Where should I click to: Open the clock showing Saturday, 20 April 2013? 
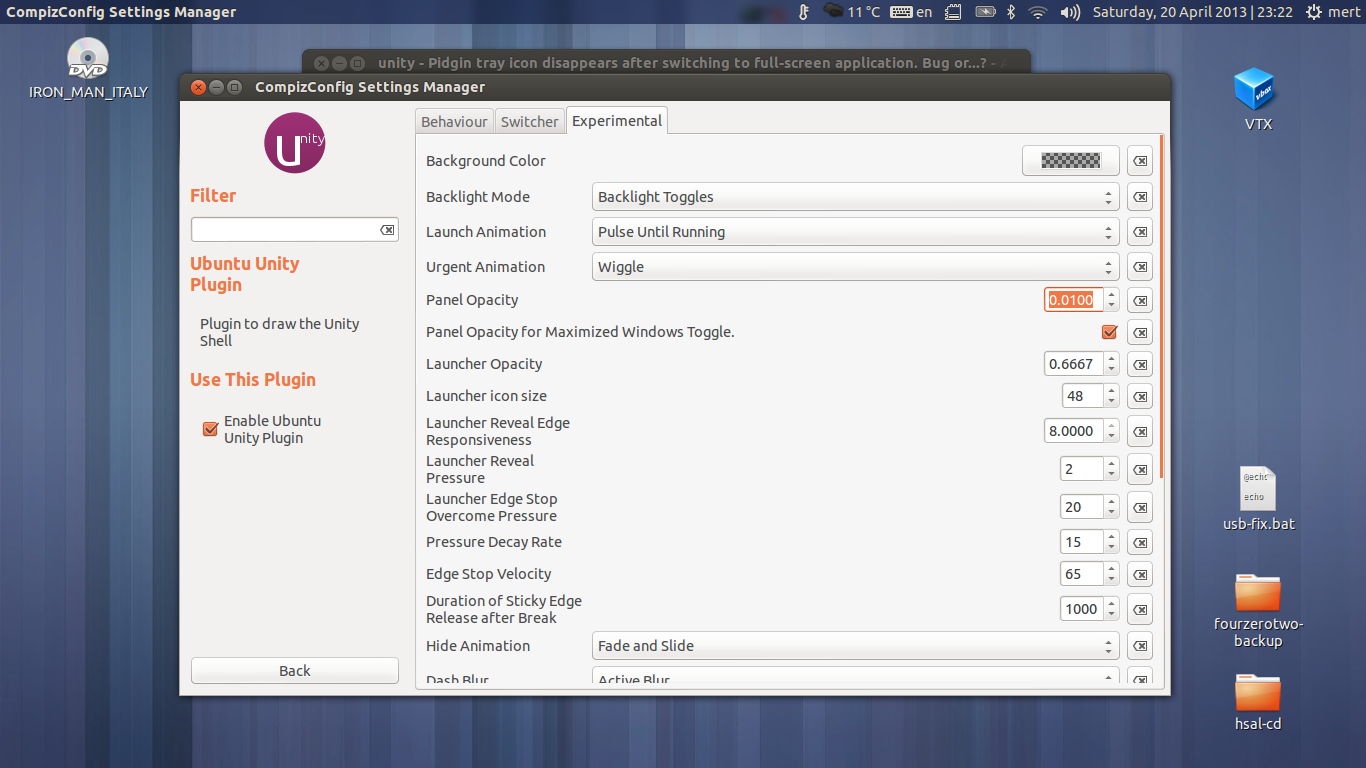[x=1192, y=13]
